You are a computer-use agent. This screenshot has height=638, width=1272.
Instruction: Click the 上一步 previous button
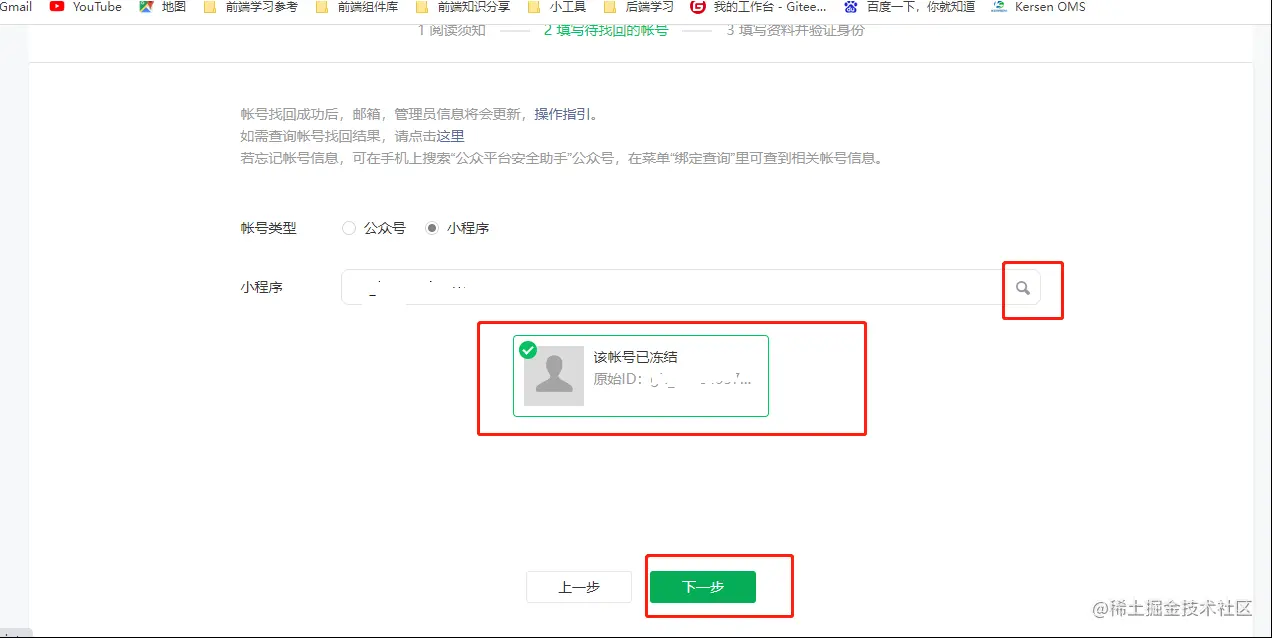(x=579, y=587)
